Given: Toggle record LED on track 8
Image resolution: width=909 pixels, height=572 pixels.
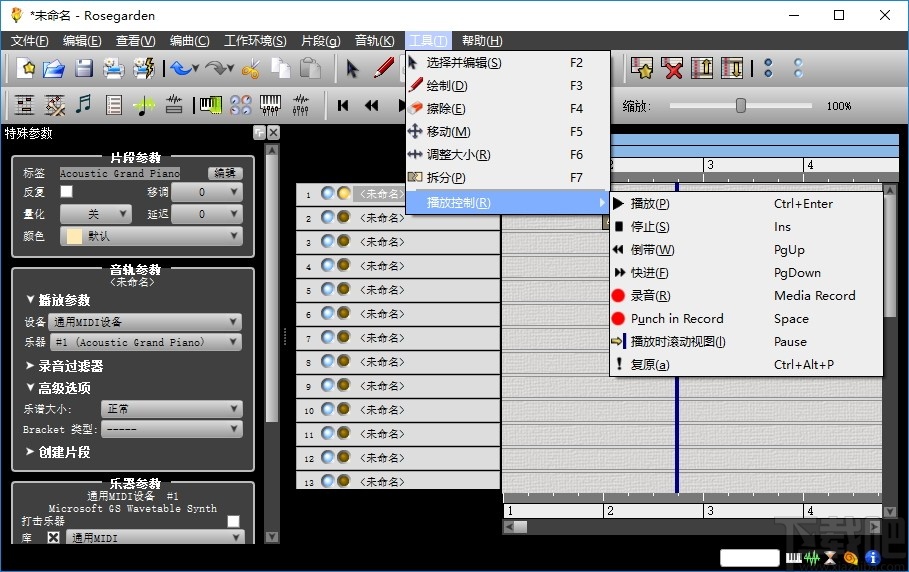Looking at the screenshot, I should point(343,360).
